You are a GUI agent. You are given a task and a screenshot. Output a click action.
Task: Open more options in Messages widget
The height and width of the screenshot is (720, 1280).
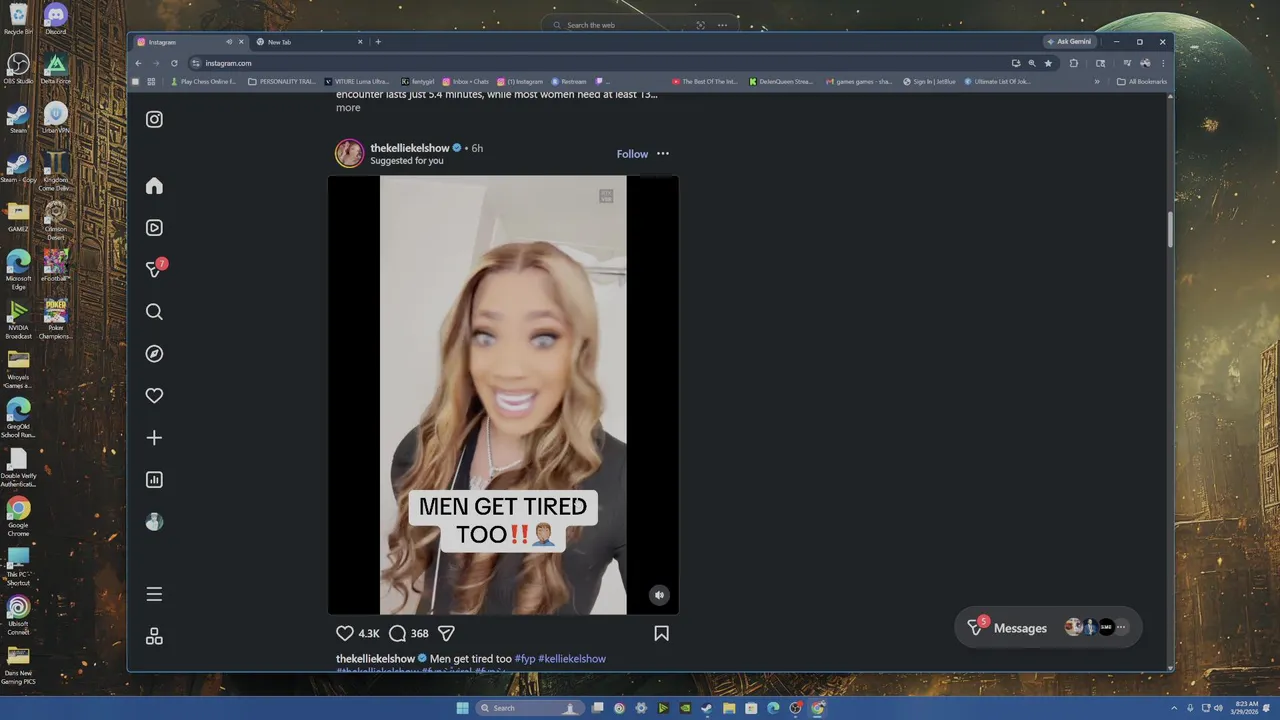tap(1121, 628)
